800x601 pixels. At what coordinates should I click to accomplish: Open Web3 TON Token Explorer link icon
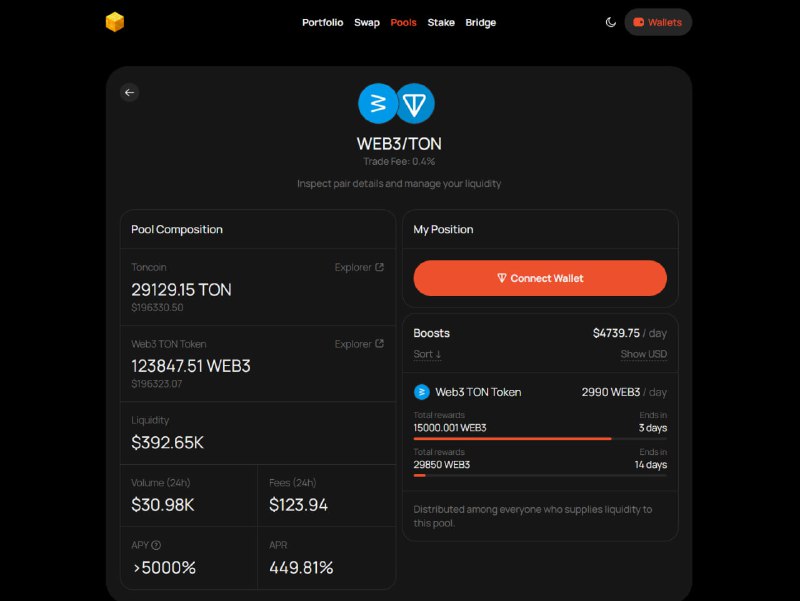coord(379,343)
